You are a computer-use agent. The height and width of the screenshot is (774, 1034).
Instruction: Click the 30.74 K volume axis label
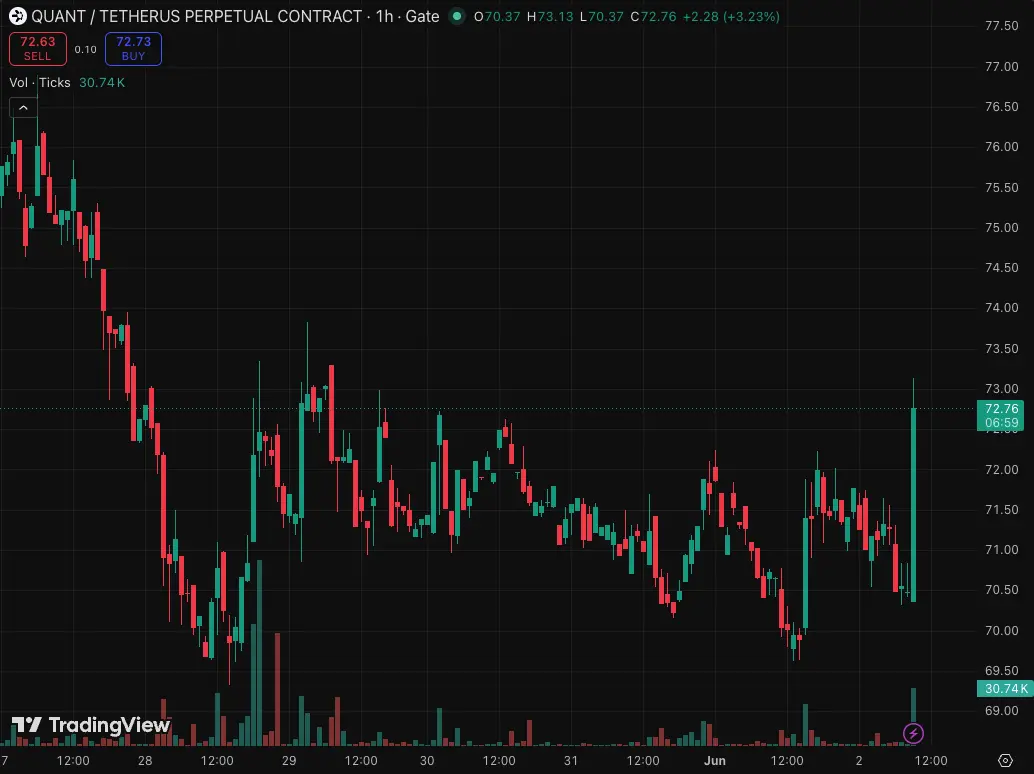pyautogui.click(x=1005, y=688)
